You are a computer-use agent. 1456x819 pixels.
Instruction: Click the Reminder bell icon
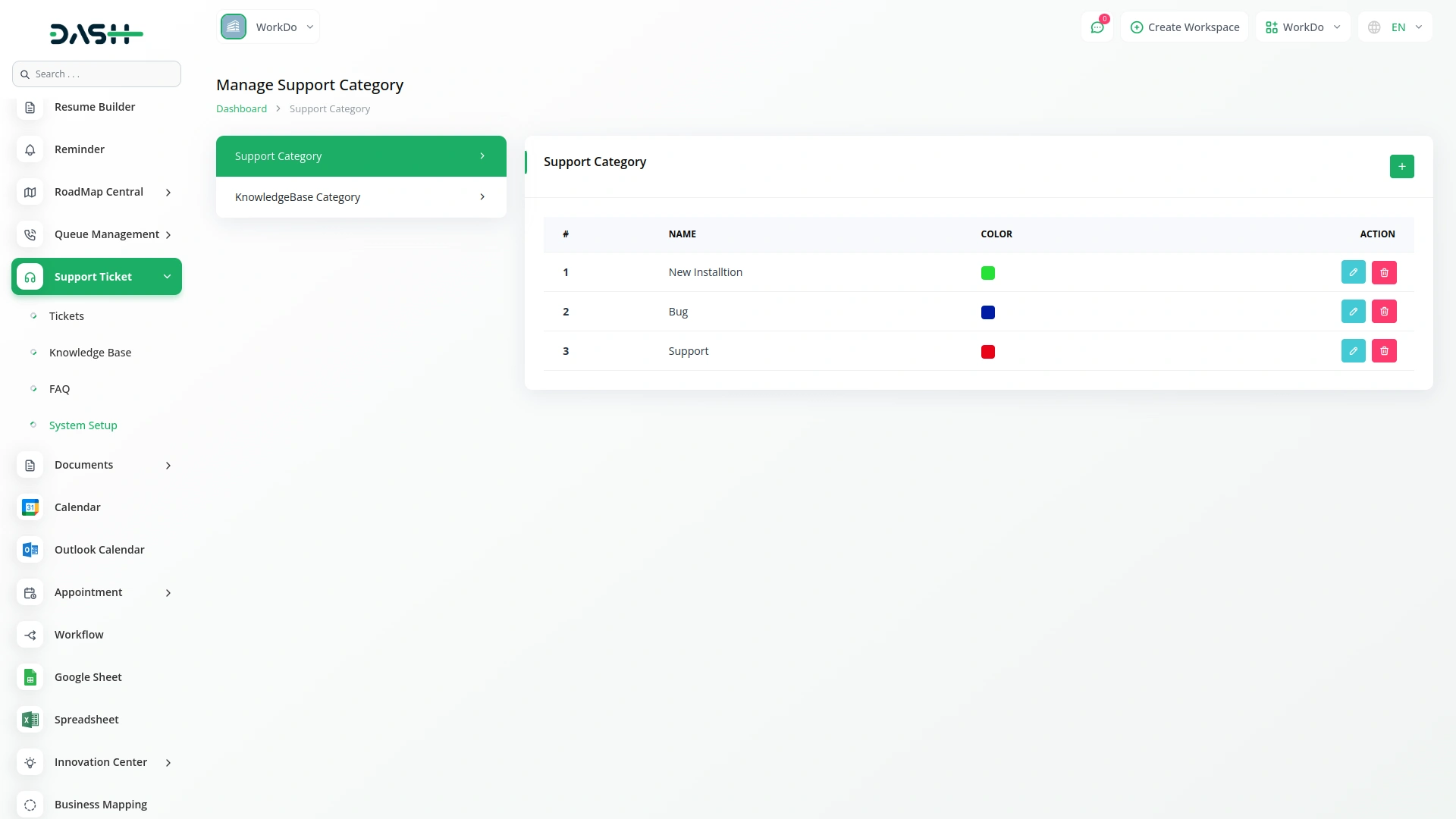pos(30,149)
